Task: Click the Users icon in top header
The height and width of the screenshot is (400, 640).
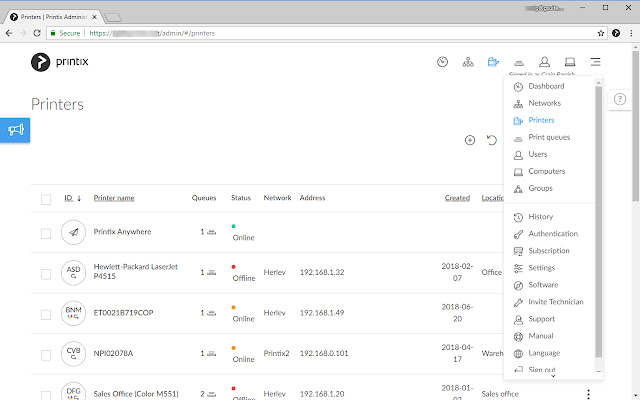Action: [544, 62]
